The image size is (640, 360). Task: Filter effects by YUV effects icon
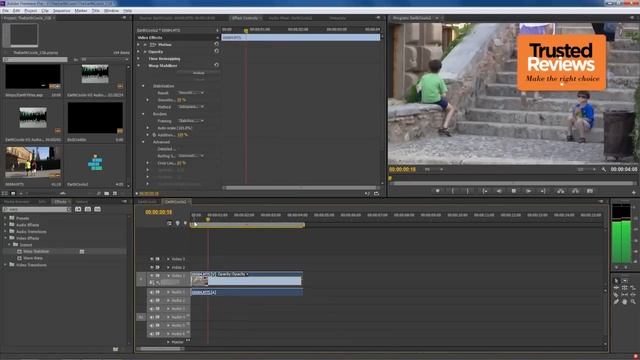[98, 209]
